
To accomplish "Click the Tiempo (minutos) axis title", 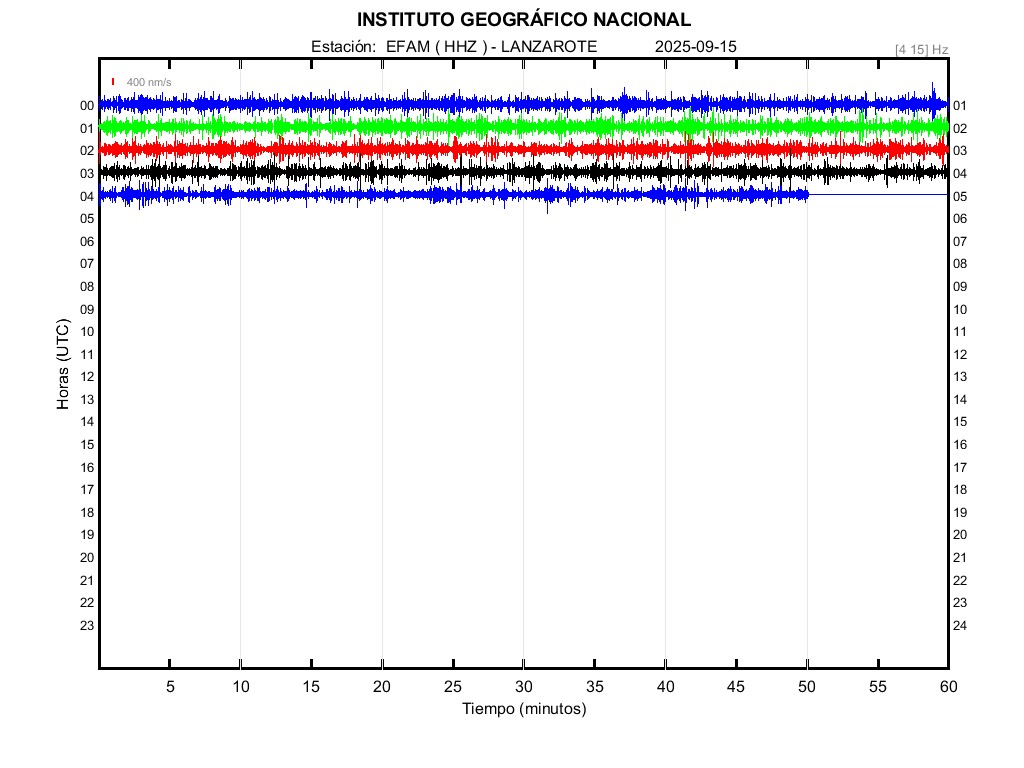I will (524, 709).
